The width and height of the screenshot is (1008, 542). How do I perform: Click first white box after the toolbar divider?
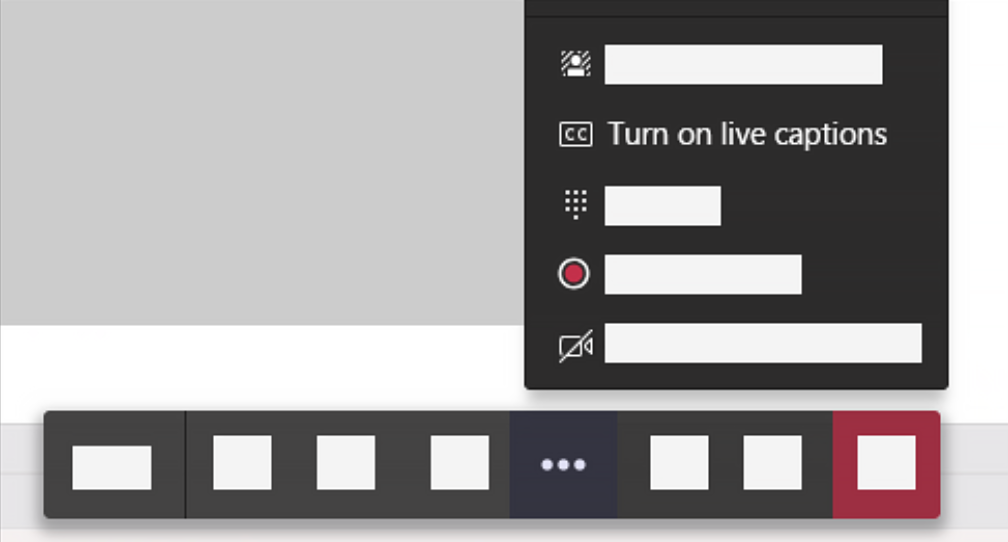point(242,462)
